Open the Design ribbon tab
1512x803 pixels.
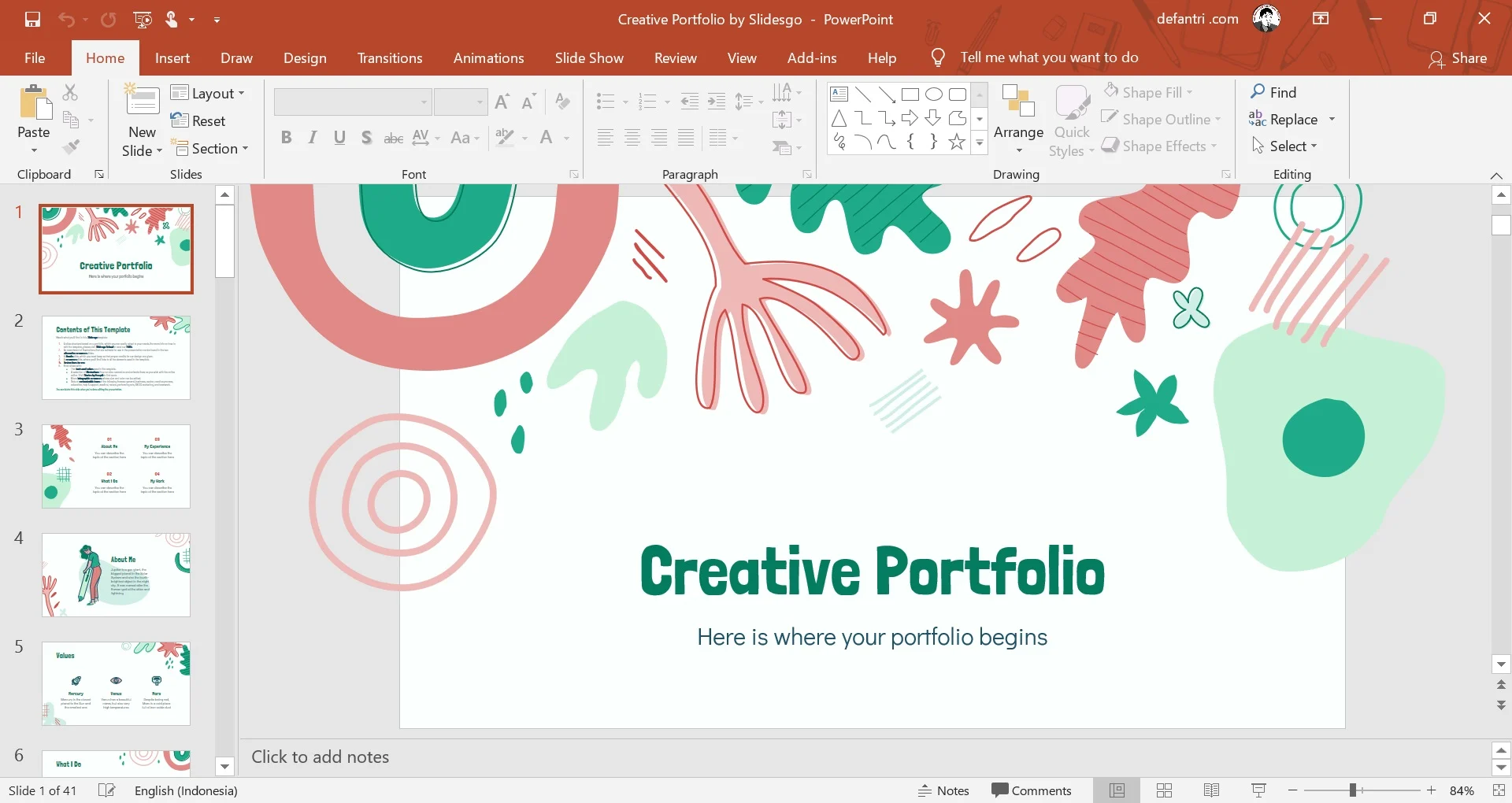(x=305, y=58)
